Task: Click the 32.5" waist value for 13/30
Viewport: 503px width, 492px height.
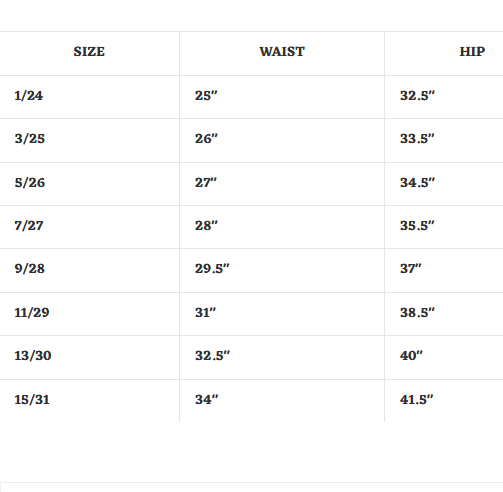Action: click(212, 356)
